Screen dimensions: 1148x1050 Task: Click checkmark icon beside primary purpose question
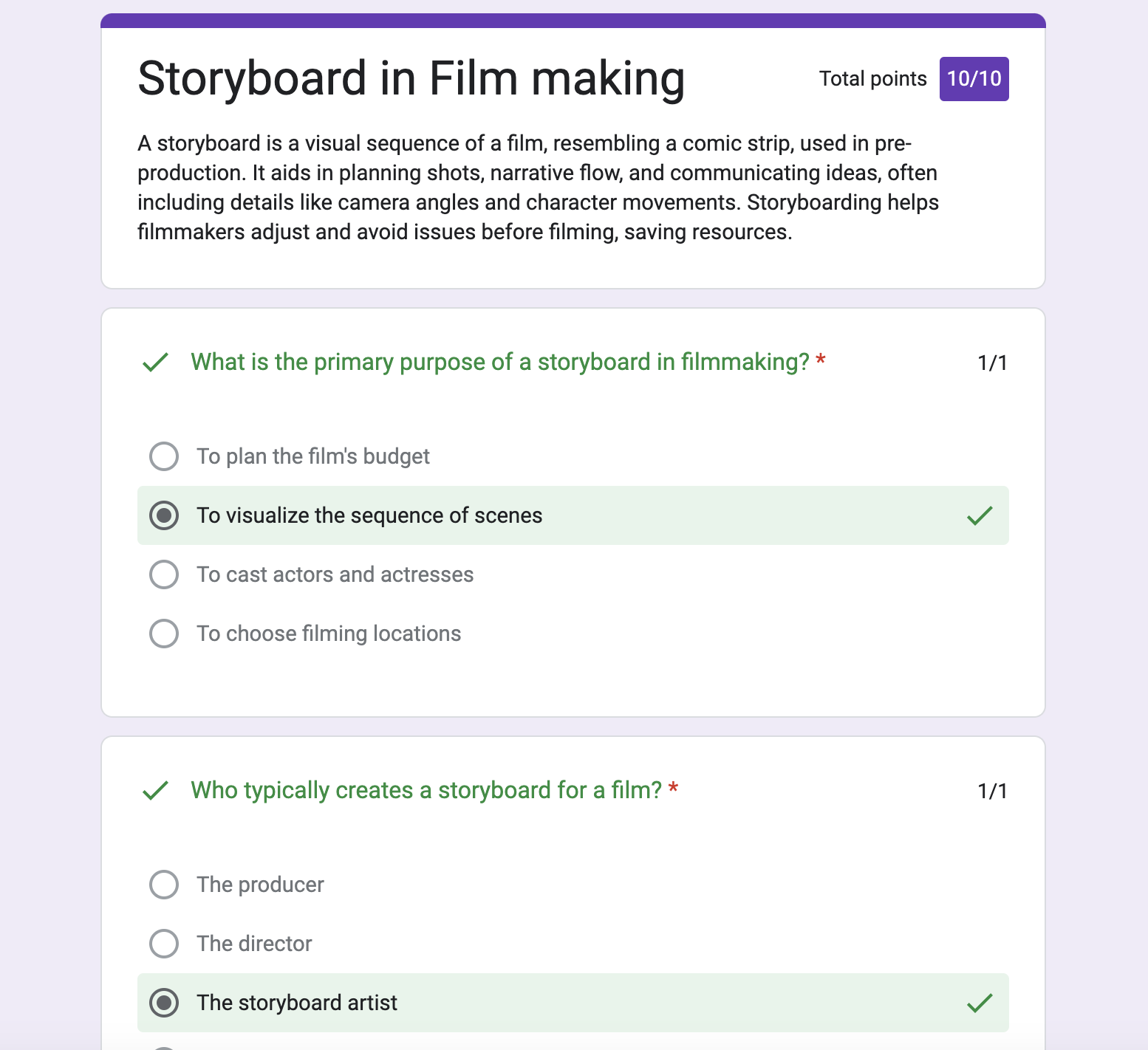point(155,362)
